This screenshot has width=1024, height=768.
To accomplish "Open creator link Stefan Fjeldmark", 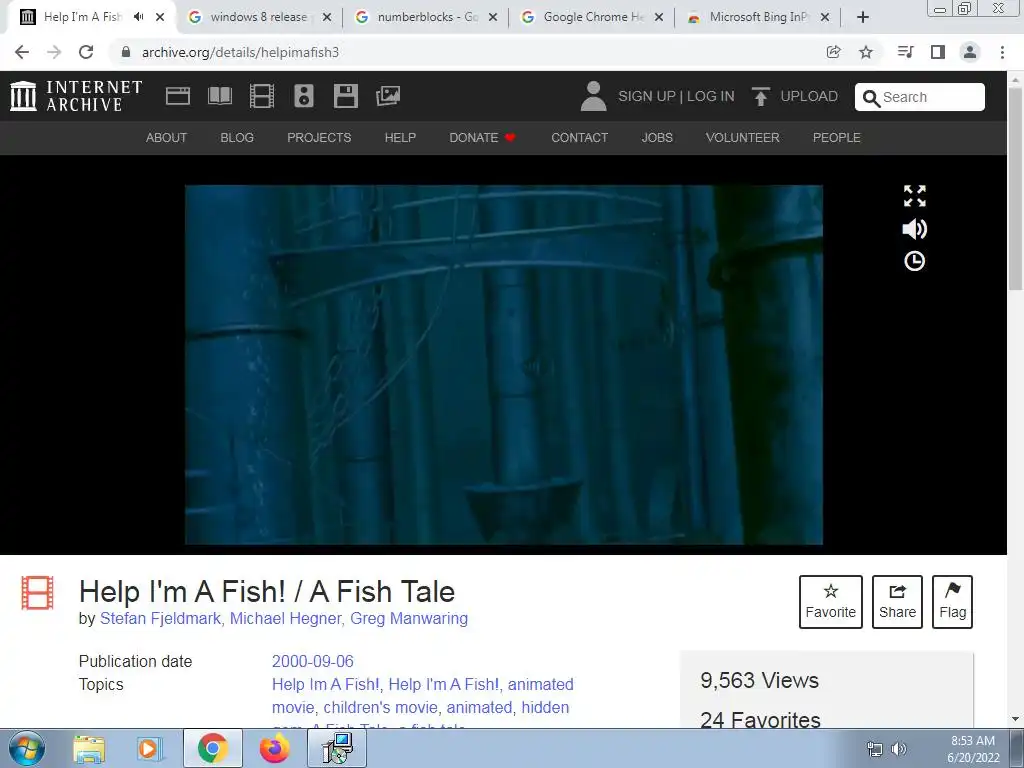I will (160, 618).
